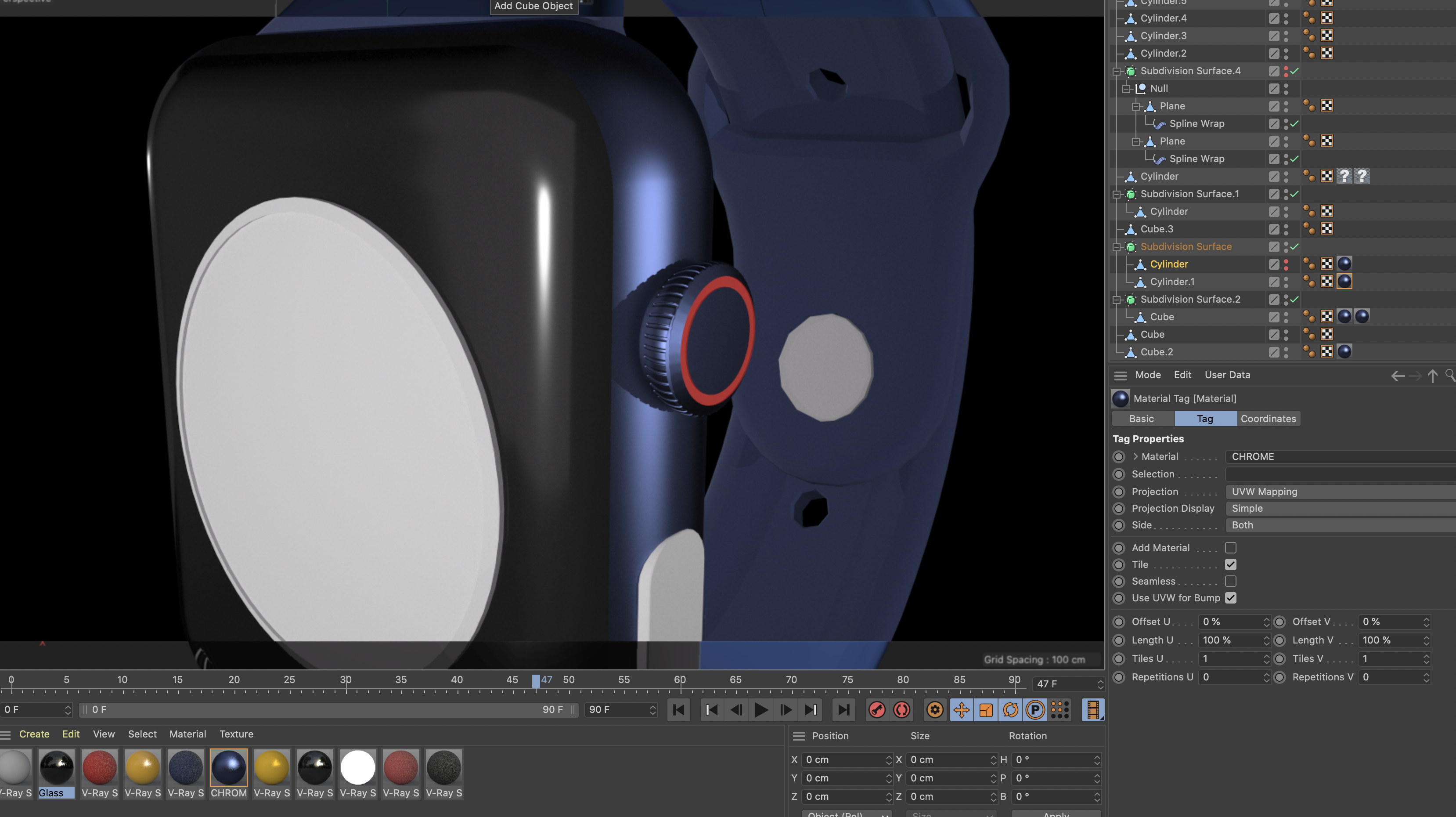Click the Record Active Objects key icon
This screenshot has width=1456, height=817.
tap(877, 709)
